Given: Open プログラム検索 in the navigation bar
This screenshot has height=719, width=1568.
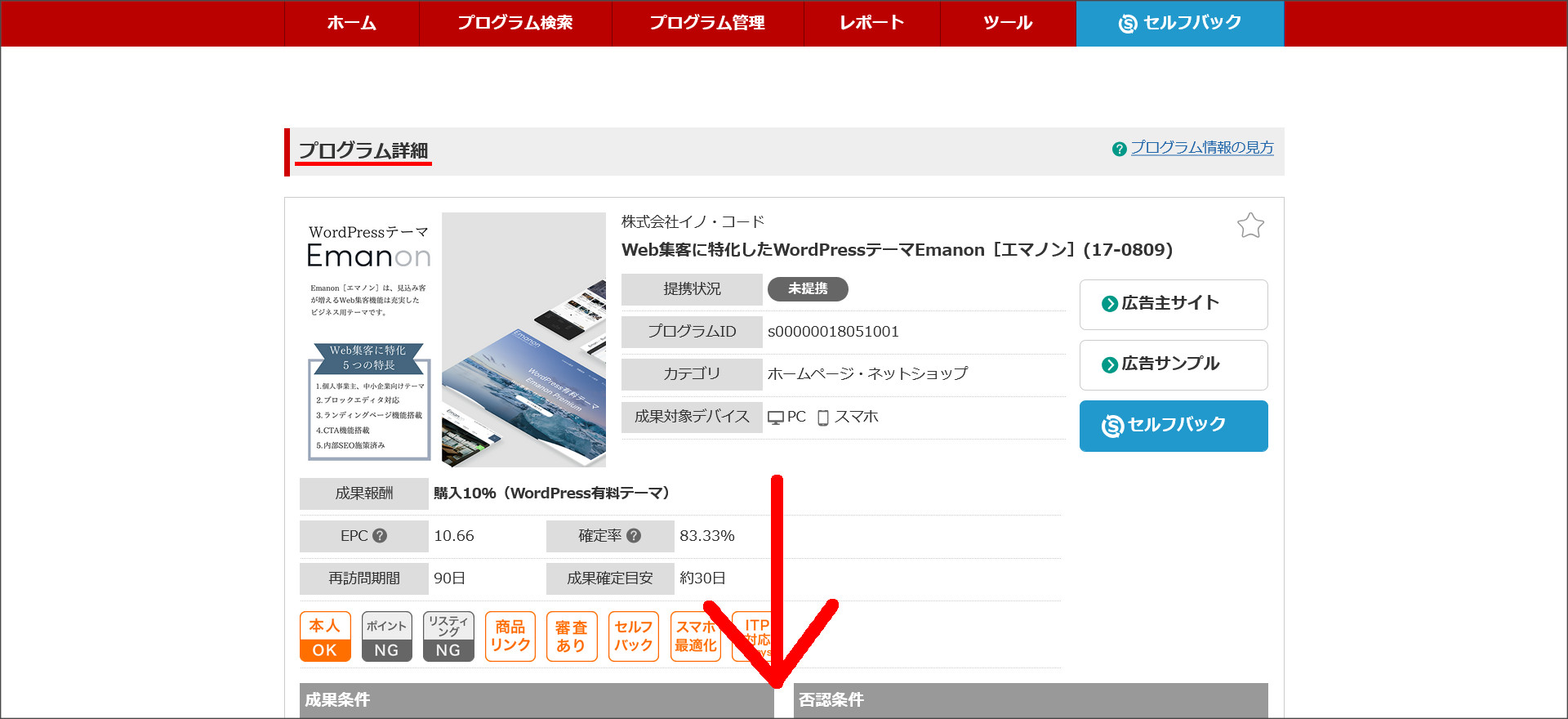Looking at the screenshot, I should tap(515, 23).
